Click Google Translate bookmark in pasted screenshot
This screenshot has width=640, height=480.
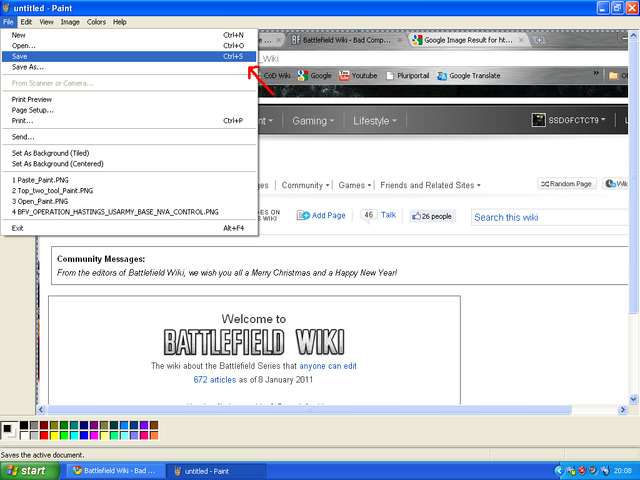pos(469,76)
